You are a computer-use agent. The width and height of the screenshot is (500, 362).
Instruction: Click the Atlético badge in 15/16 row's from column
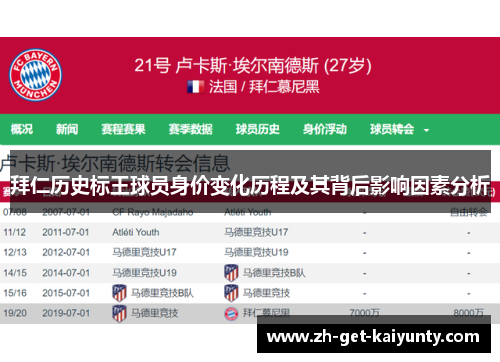119,293
